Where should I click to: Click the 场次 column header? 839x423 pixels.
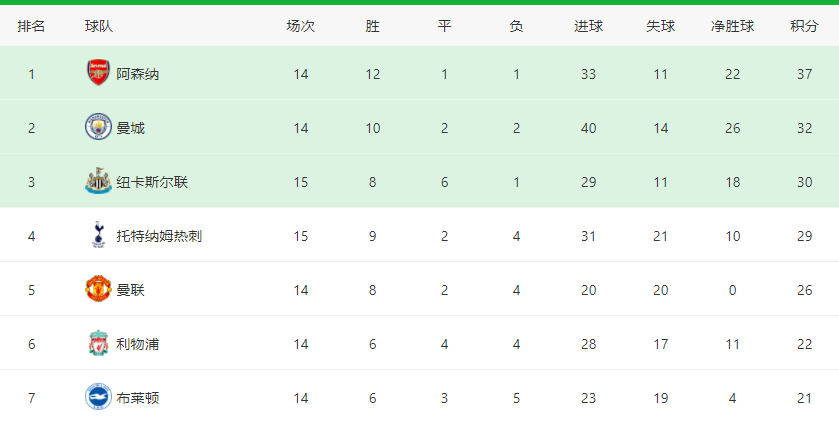tap(301, 26)
